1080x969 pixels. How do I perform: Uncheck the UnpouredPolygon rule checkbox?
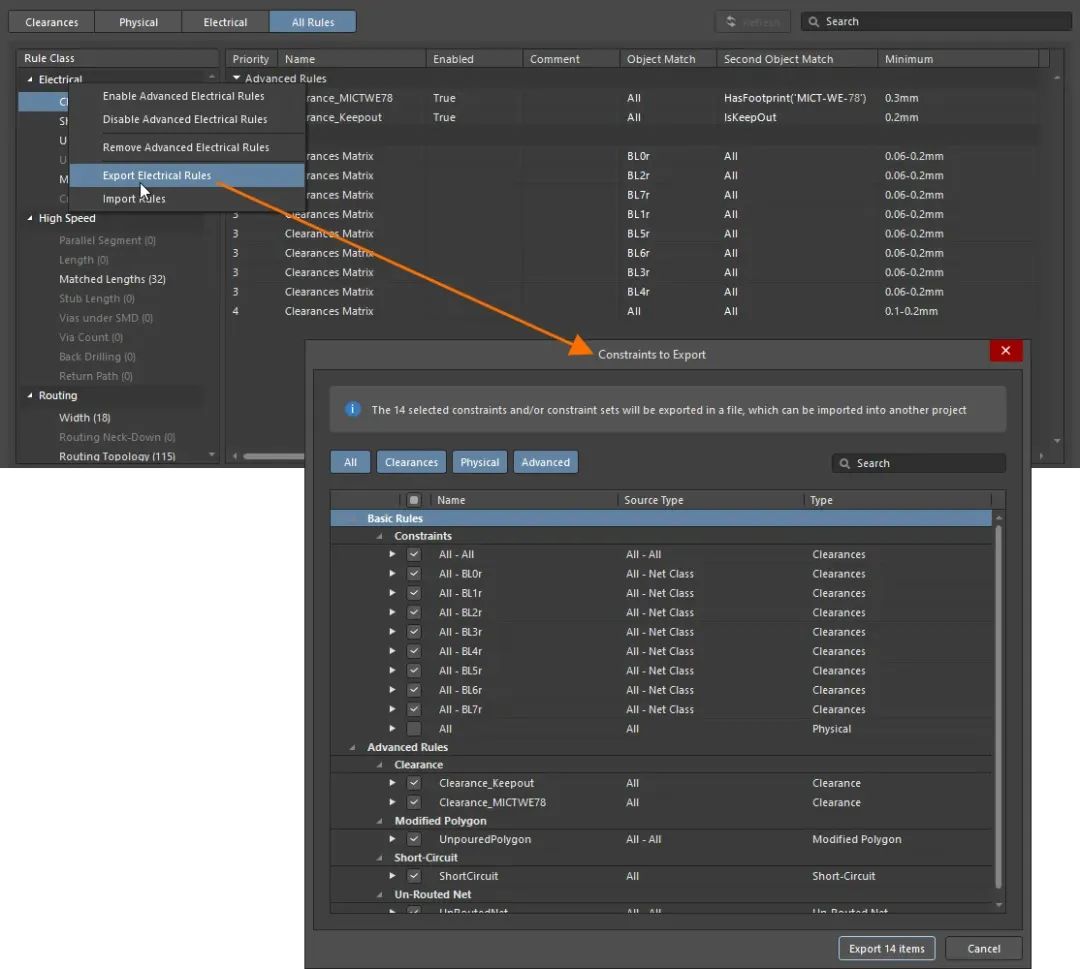pos(414,839)
